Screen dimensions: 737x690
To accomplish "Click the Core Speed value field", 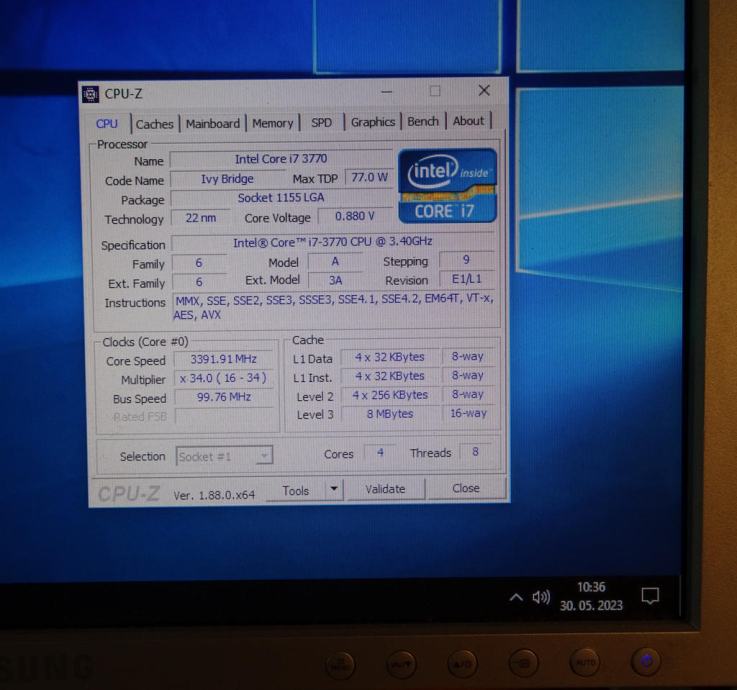I will [223, 361].
